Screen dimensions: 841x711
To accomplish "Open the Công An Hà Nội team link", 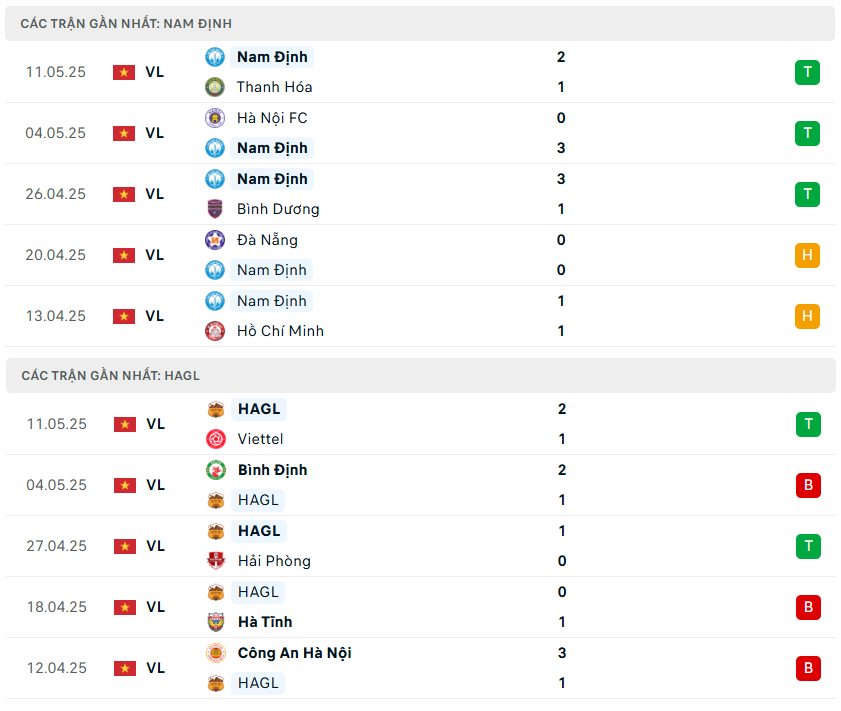I will pos(294,653).
